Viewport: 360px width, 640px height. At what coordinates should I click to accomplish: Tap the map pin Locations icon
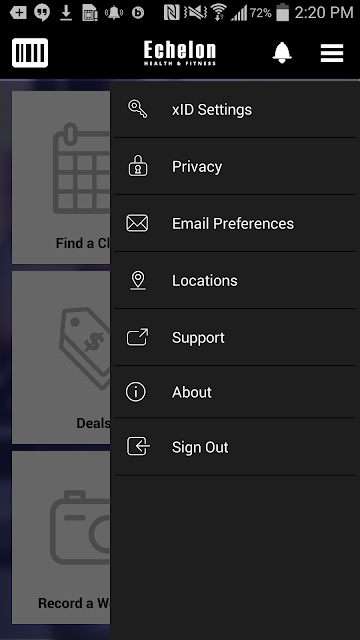click(x=138, y=280)
